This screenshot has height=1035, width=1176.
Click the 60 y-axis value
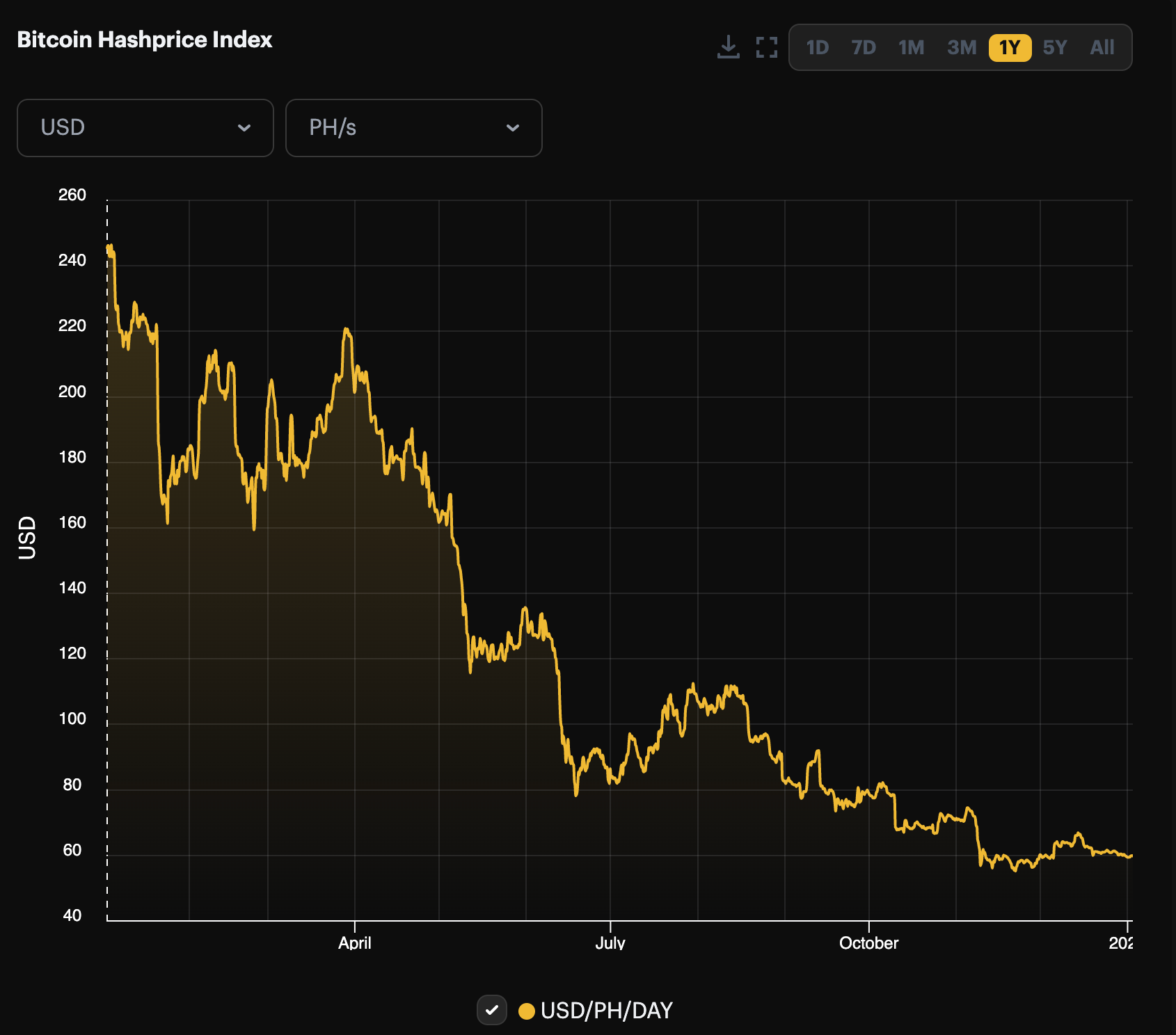[x=72, y=850]
